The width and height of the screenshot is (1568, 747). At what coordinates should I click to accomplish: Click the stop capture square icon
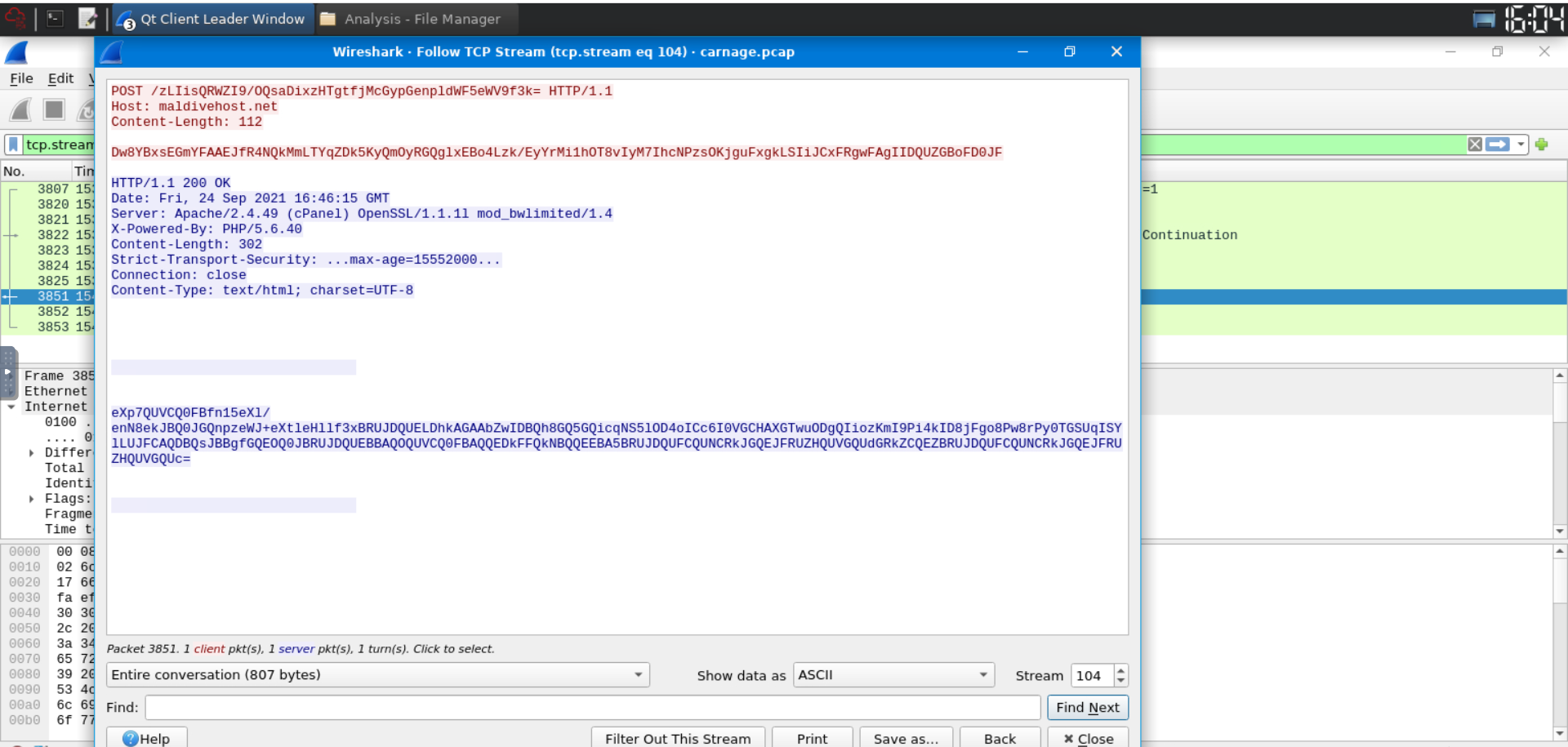coord(54,109)
